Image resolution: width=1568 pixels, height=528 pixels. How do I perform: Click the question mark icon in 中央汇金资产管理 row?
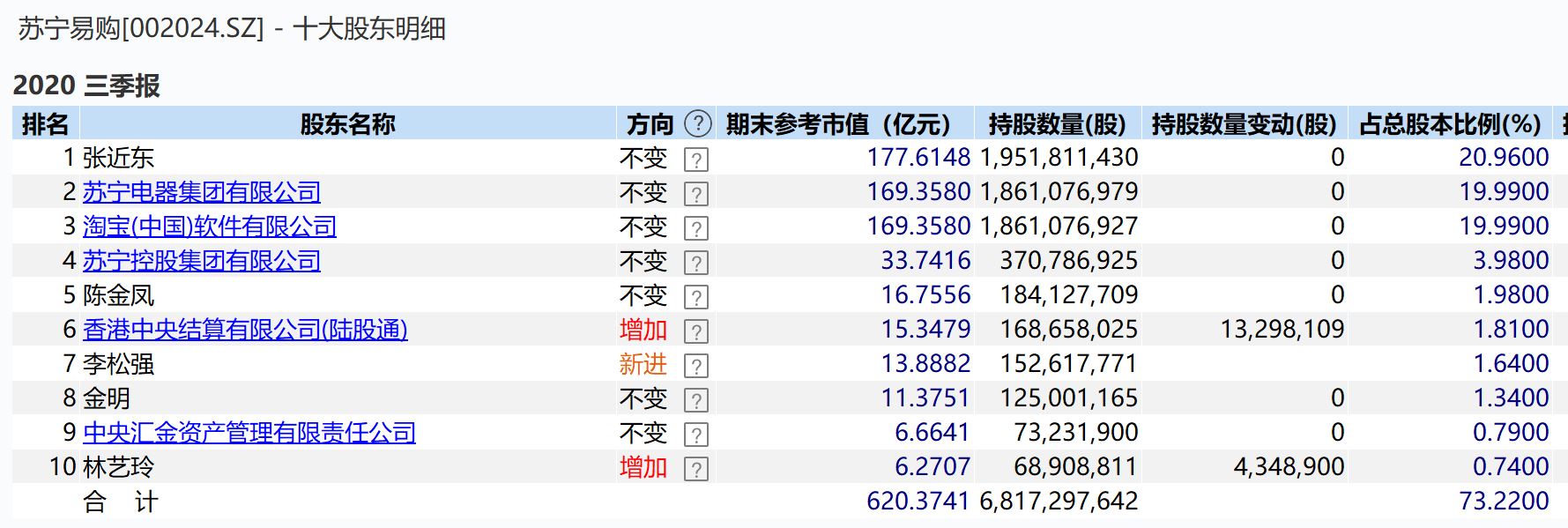(x=696, y=435)
